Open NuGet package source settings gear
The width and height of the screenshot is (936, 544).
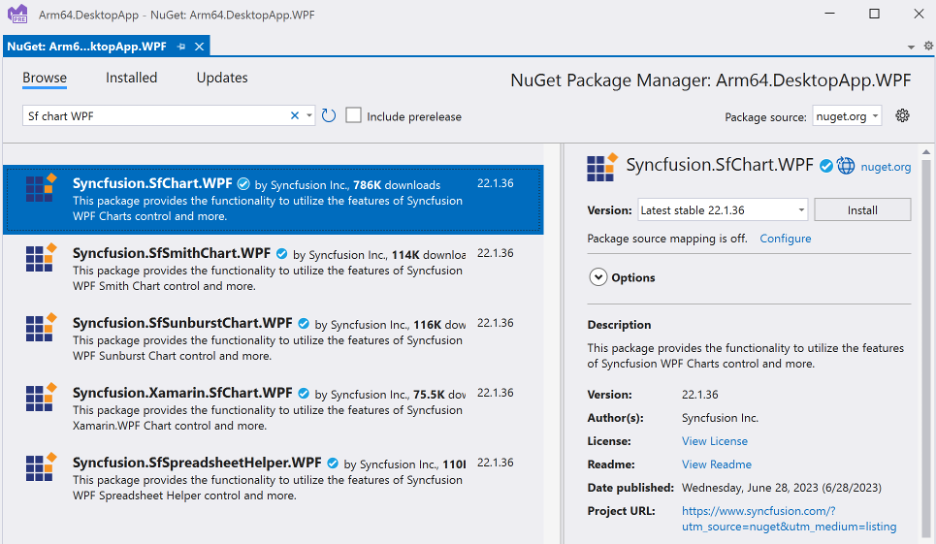(902, 115)
